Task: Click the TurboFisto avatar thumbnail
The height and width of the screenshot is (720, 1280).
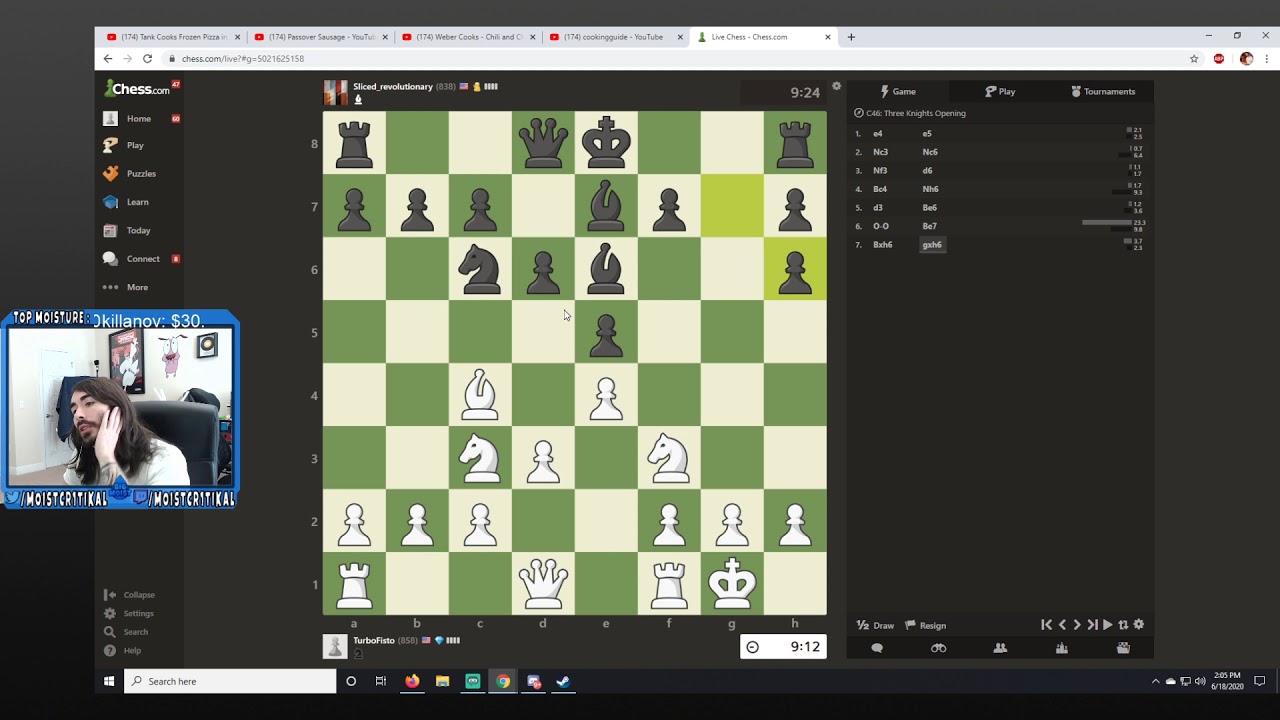Action: [335, 646]
